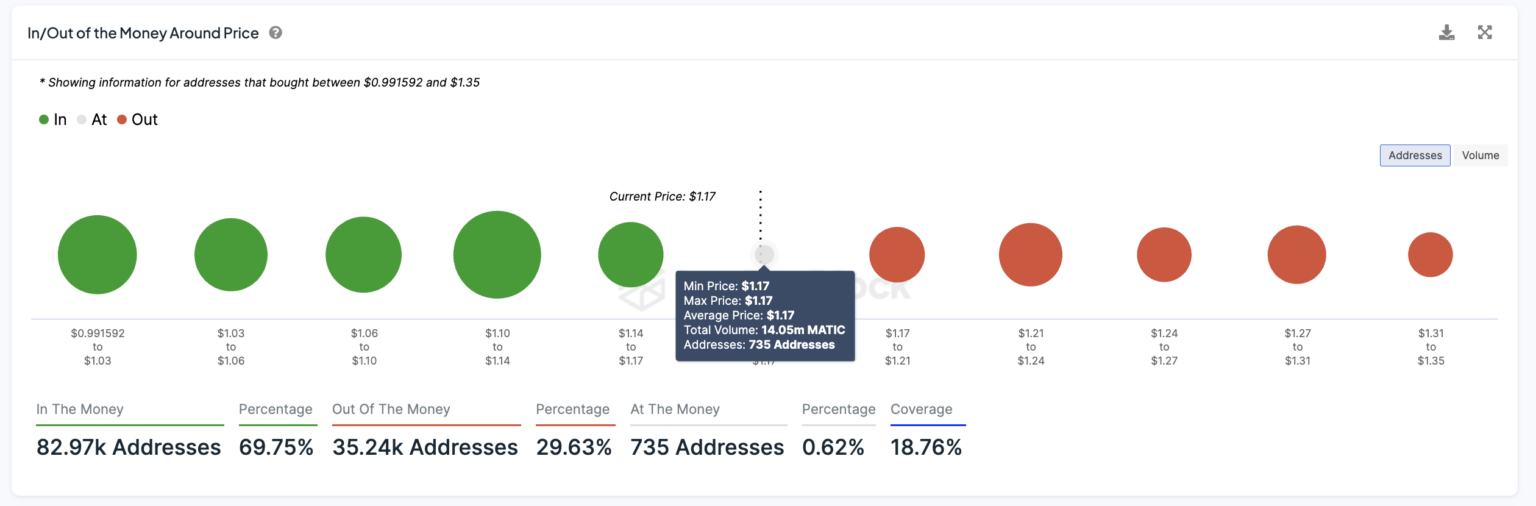
Task: Select the red $1.21 to $1.24 bubble
Action: [1030, 255]
